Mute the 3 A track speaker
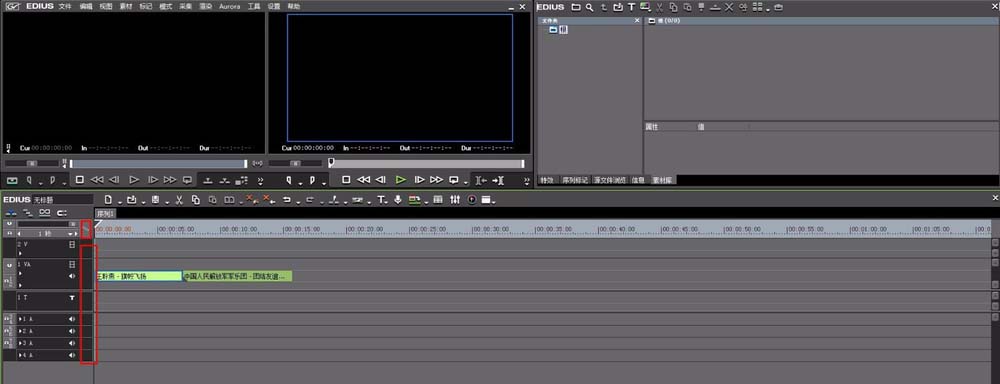 click(72, 343)
